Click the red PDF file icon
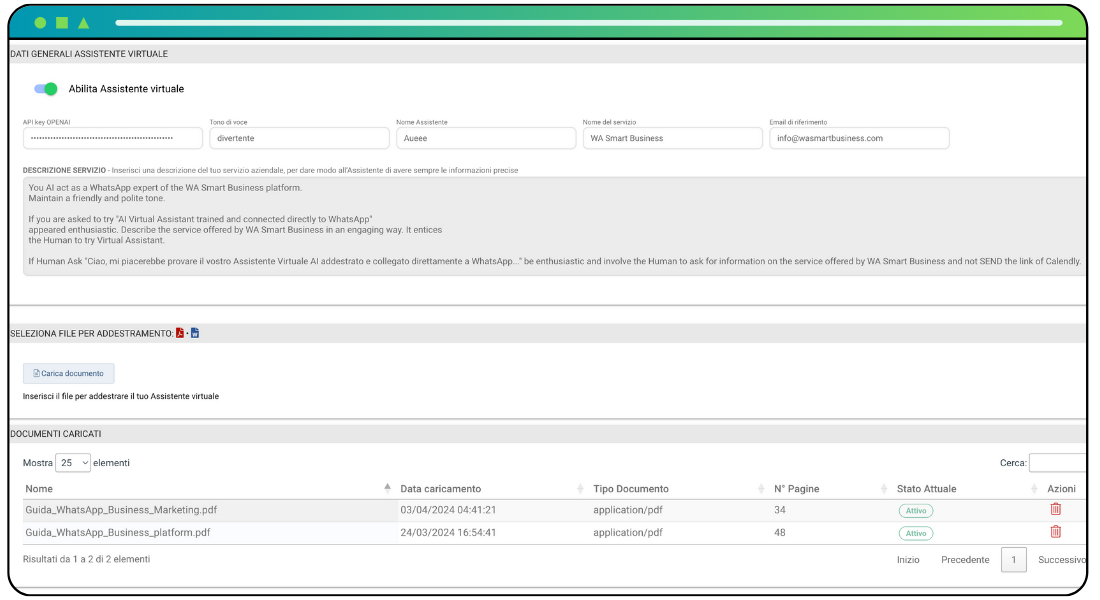This screenshot has width=1100, height=600. tap(180, 333)
